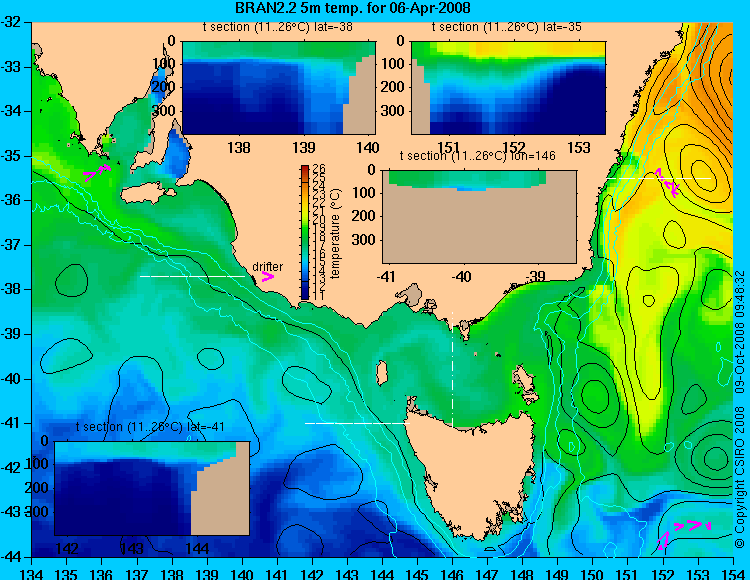Click main map latitude axis label "-36"

(11, 200)
